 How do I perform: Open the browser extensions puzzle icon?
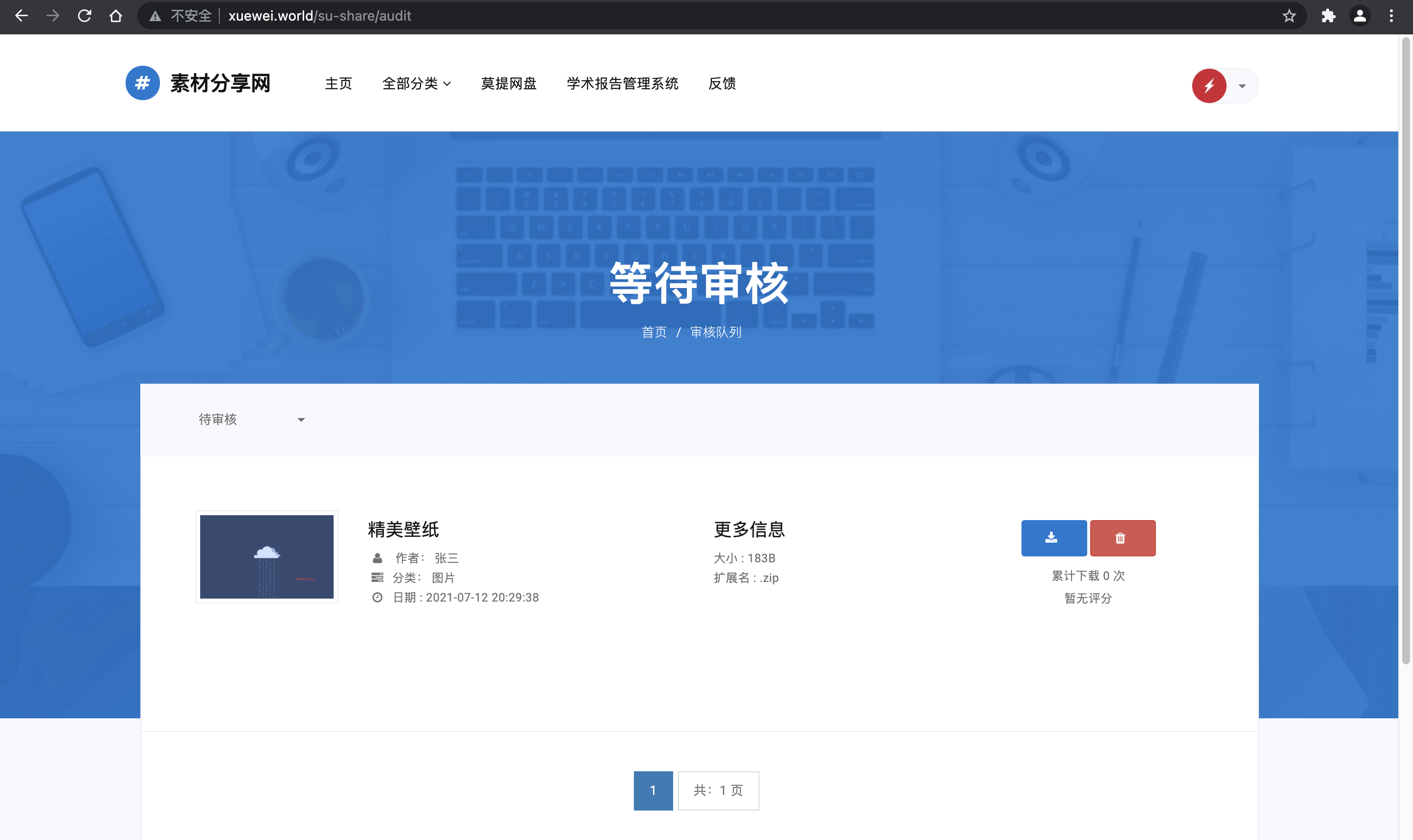pos(1328,16)
